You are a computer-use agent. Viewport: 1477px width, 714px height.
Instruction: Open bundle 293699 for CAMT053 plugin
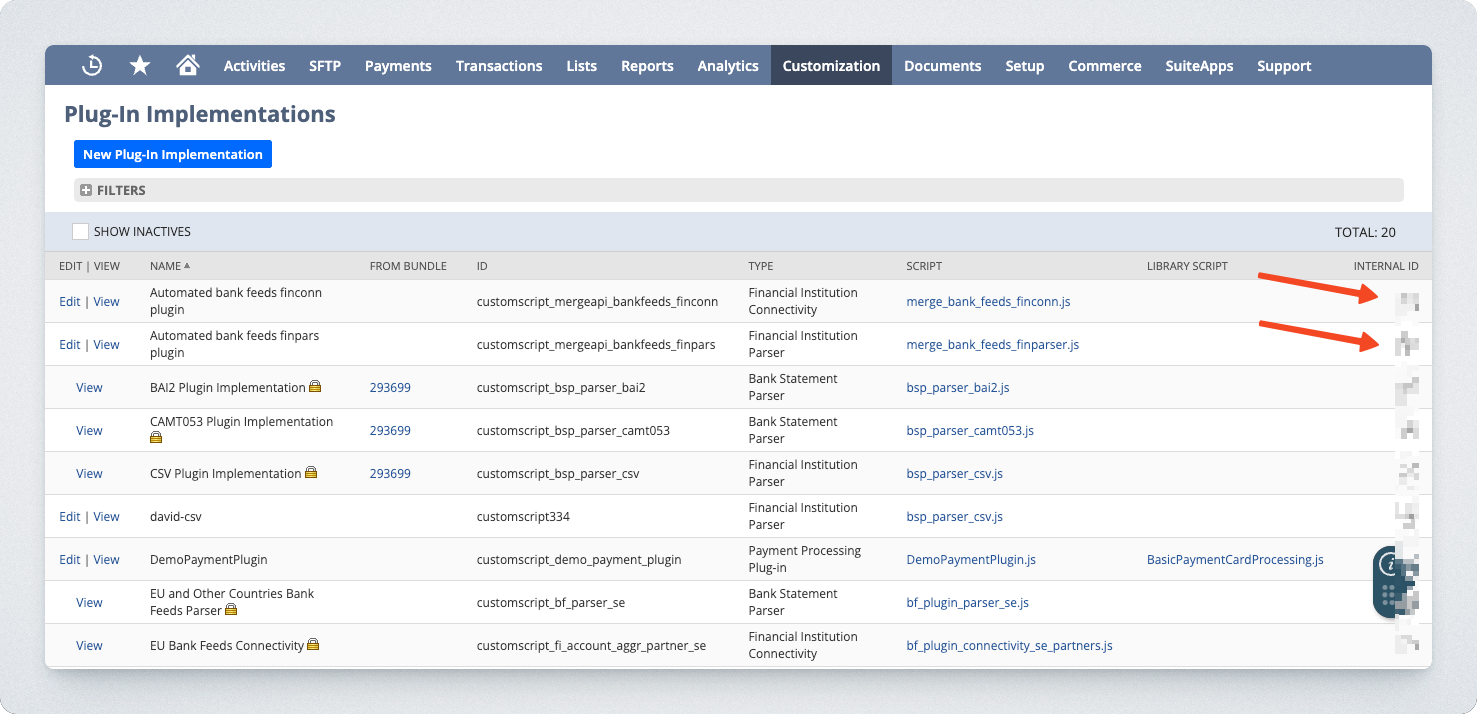coord(390,430)
